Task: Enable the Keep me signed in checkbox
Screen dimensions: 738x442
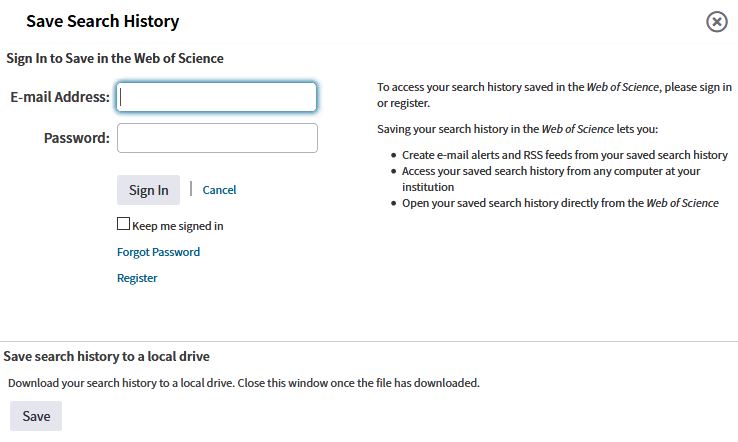Action: coord(123,224)
